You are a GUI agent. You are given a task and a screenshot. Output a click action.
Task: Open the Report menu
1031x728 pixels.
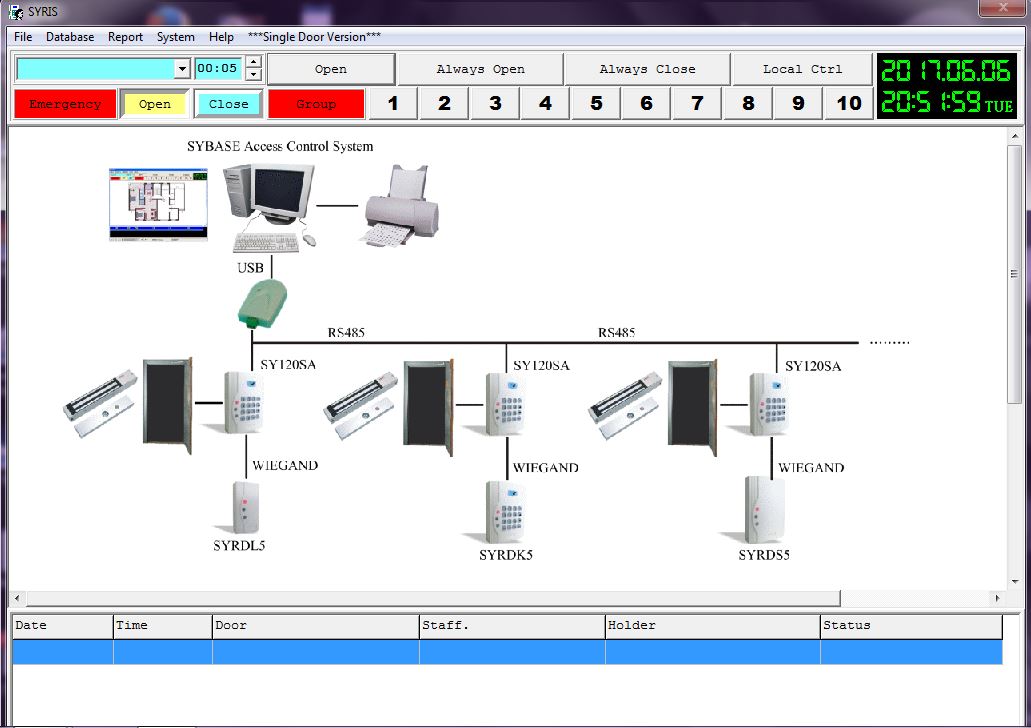click(x=125, y=37)
